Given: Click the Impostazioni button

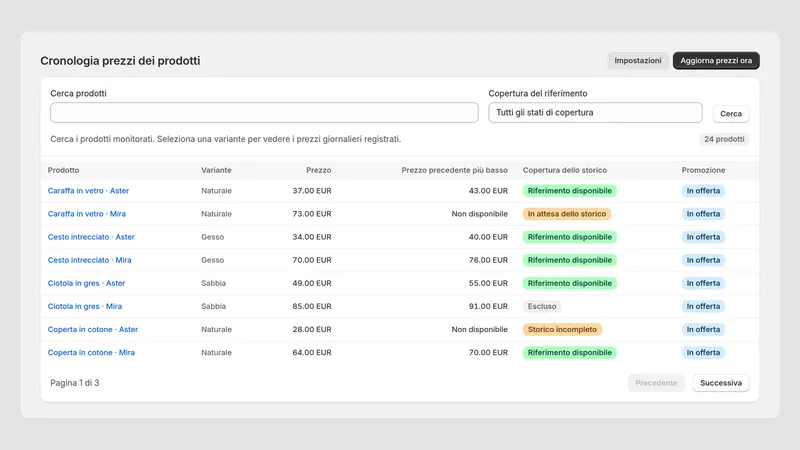Looking at the screenshot, I should [638, 60].
